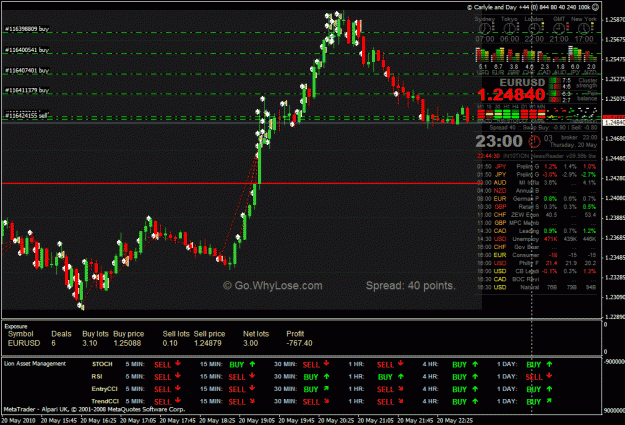Click the Sydney clock icon
Screen dimensions: 625x425
click(485, 28)
